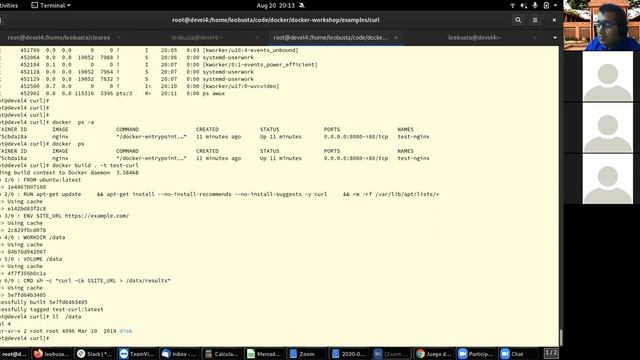
Task: Close the terminal window
Action: [554, 20]
